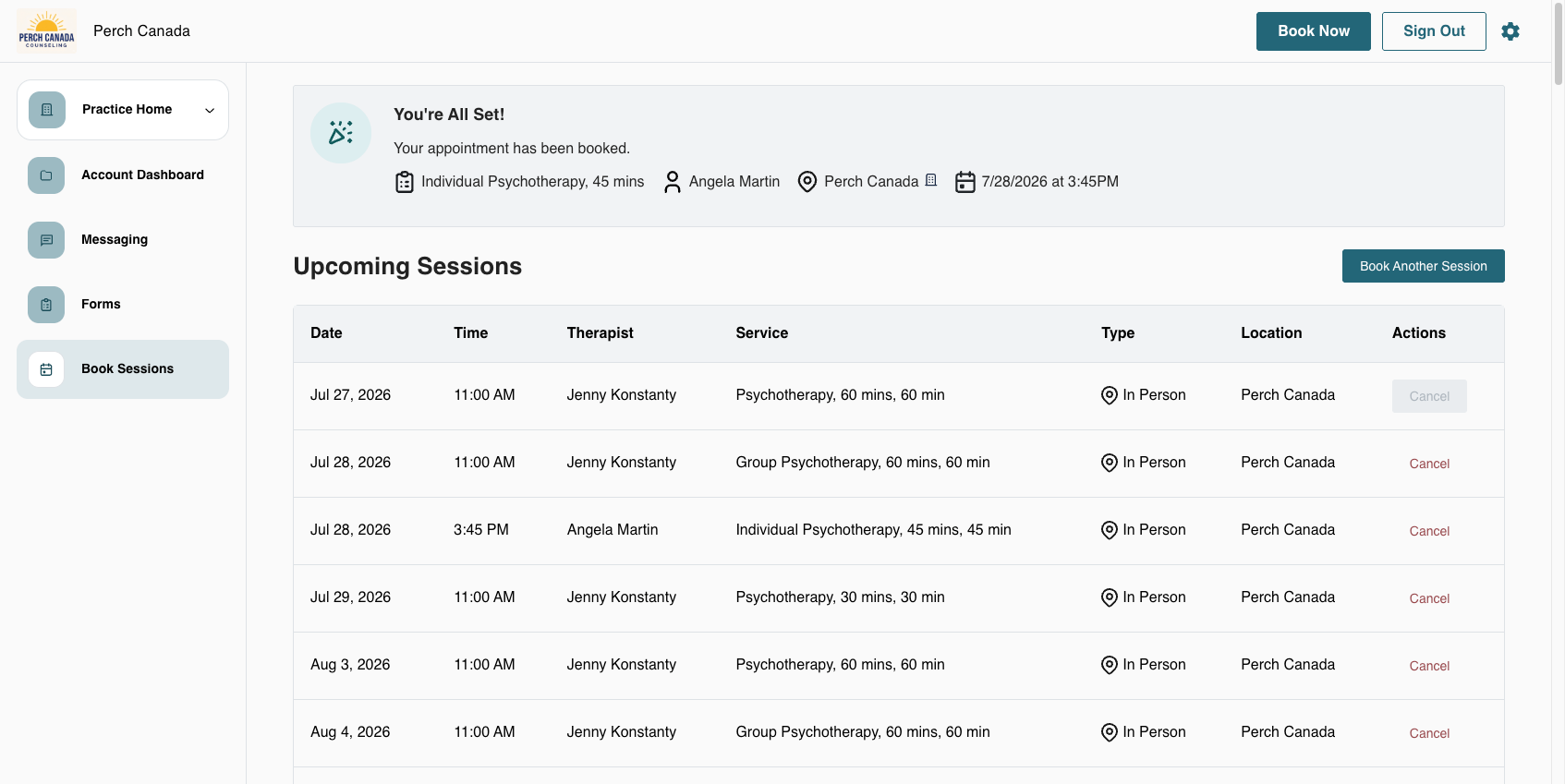
Task: Click the page vertical scrollbar
Action: coord(1559,46)
